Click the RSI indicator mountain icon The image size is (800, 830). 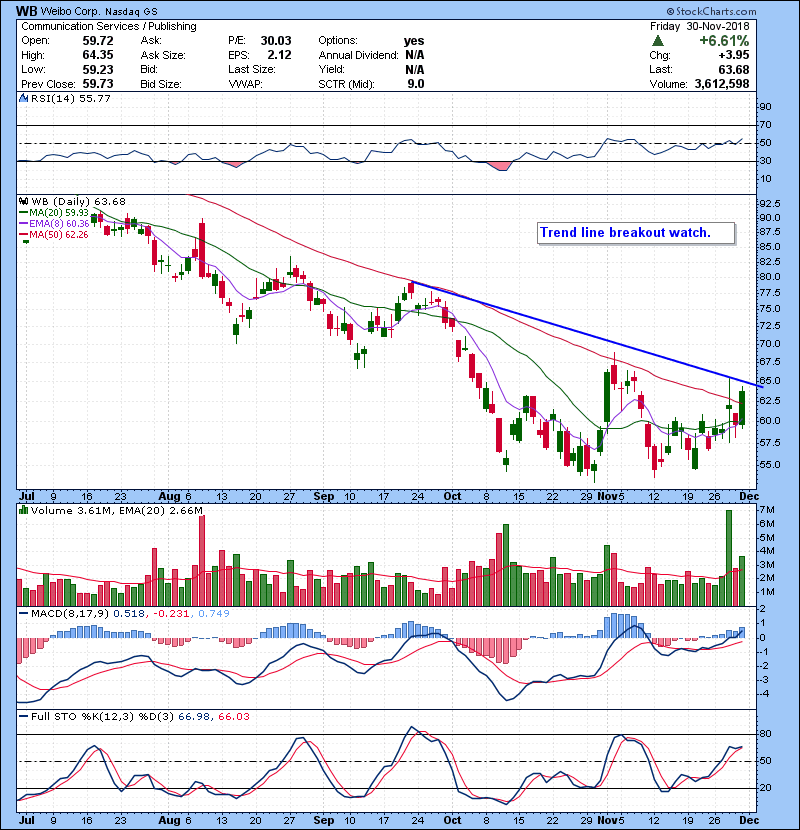coord(24,100)
